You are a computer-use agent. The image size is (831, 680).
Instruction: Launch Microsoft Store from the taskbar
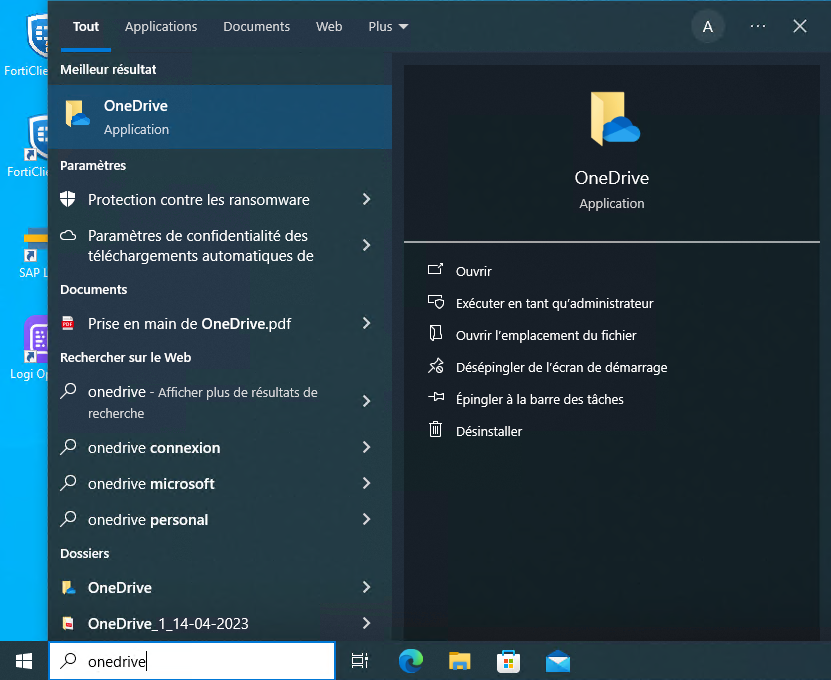point(509,661)
